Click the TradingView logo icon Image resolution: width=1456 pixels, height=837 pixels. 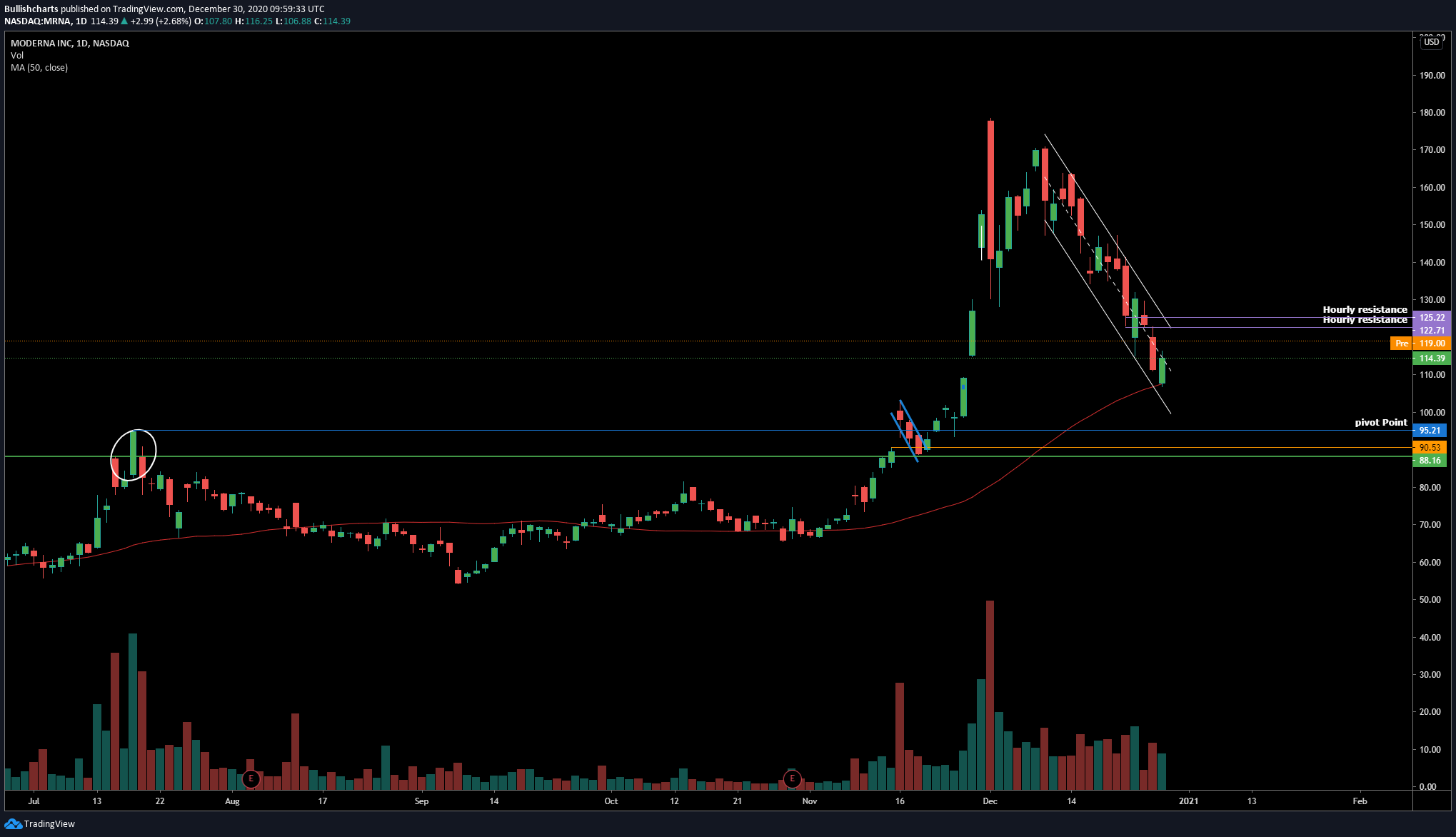13,823
